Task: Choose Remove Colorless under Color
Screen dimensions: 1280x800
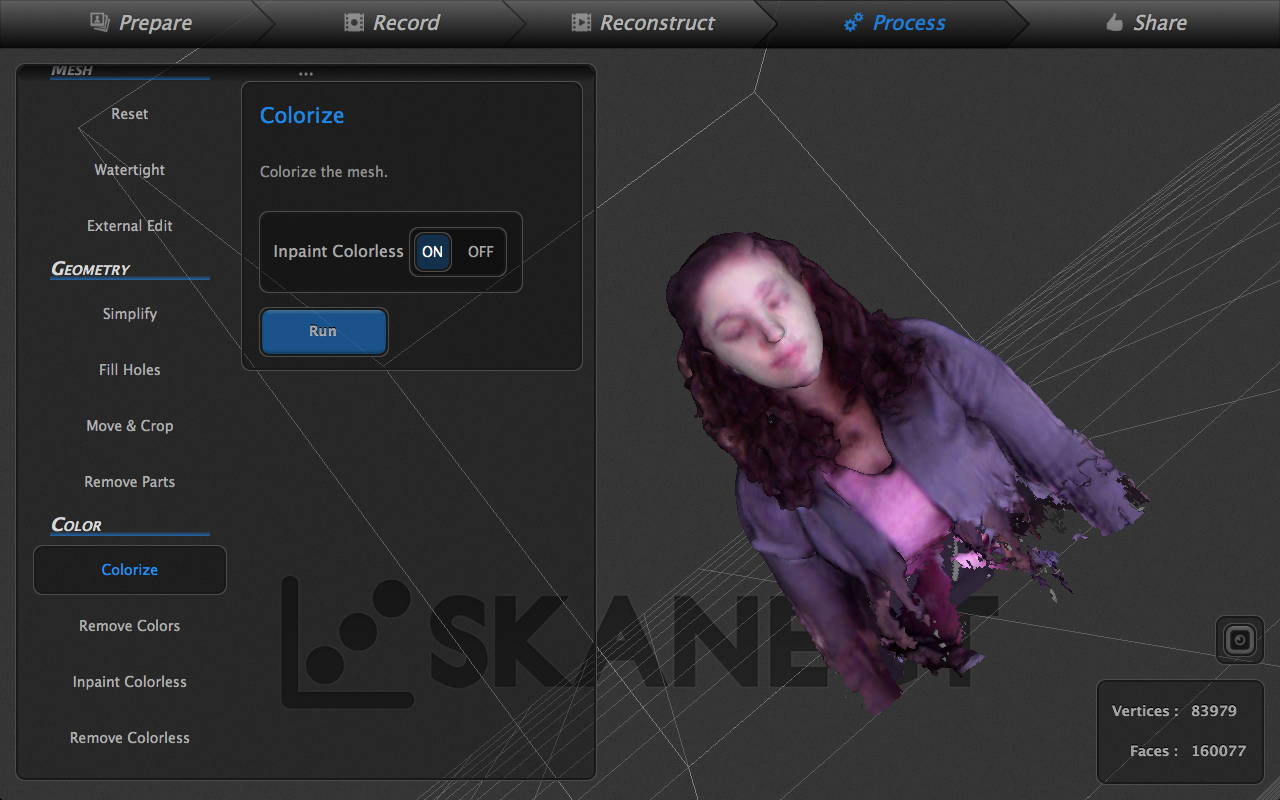Action: pyautogui.click(x=129, y=737)
